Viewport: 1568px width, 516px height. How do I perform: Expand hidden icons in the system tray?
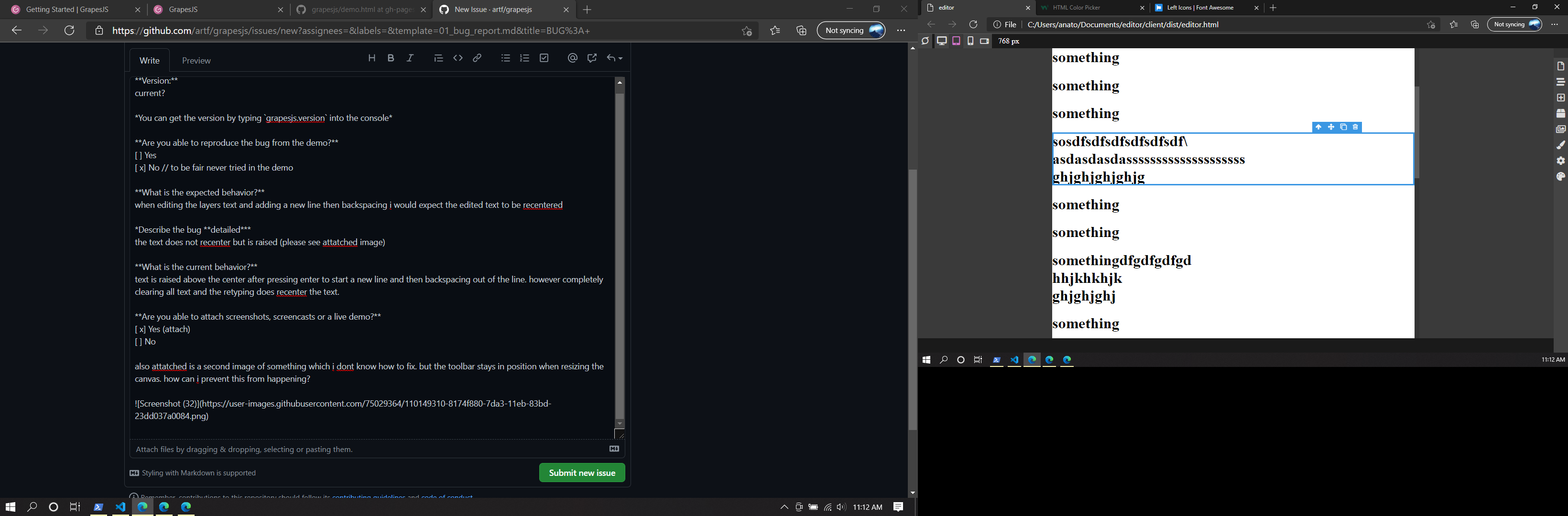point(784,507)
